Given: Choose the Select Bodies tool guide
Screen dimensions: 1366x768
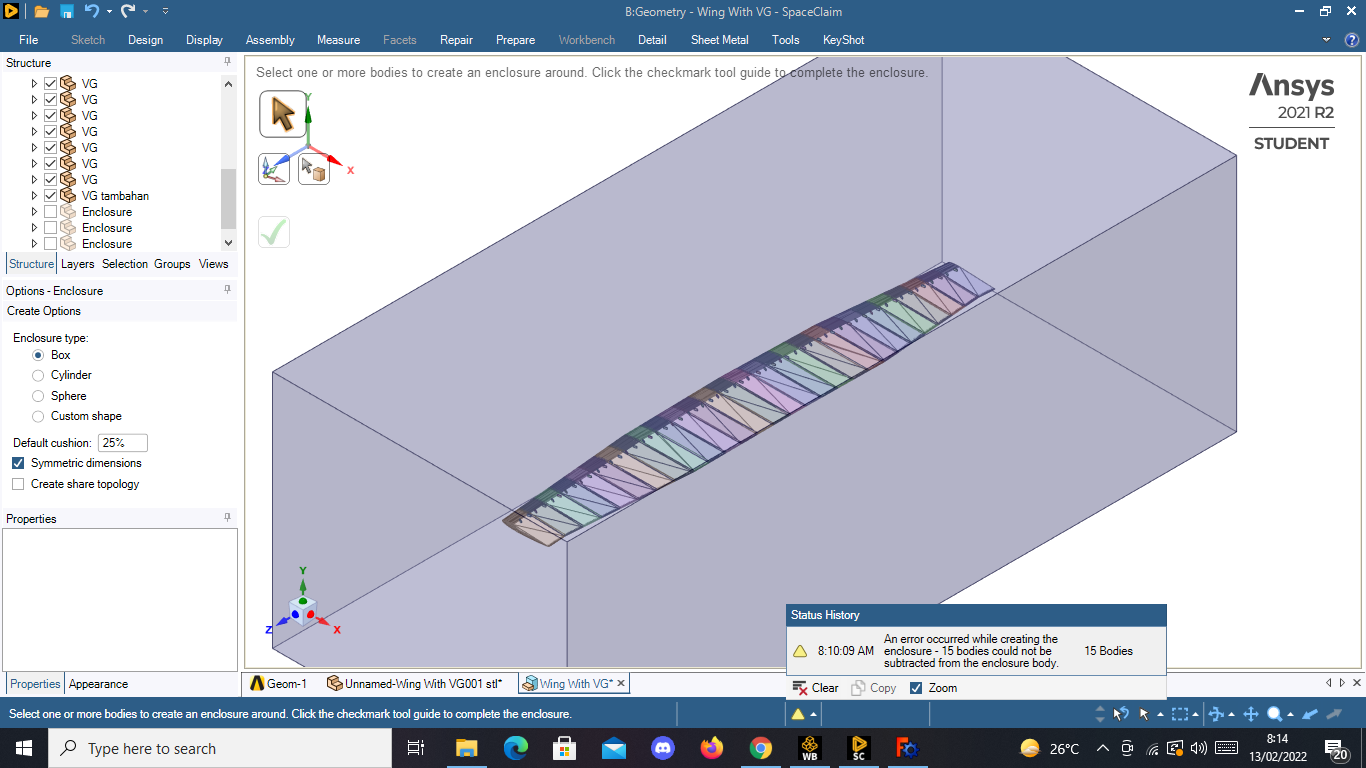Looking at the screenshot, I should (x=314, y=169).
